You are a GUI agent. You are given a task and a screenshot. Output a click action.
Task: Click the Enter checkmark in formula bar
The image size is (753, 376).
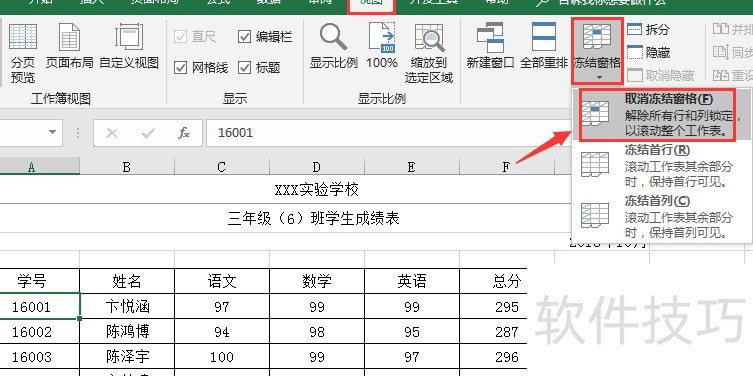click(148, 133)
